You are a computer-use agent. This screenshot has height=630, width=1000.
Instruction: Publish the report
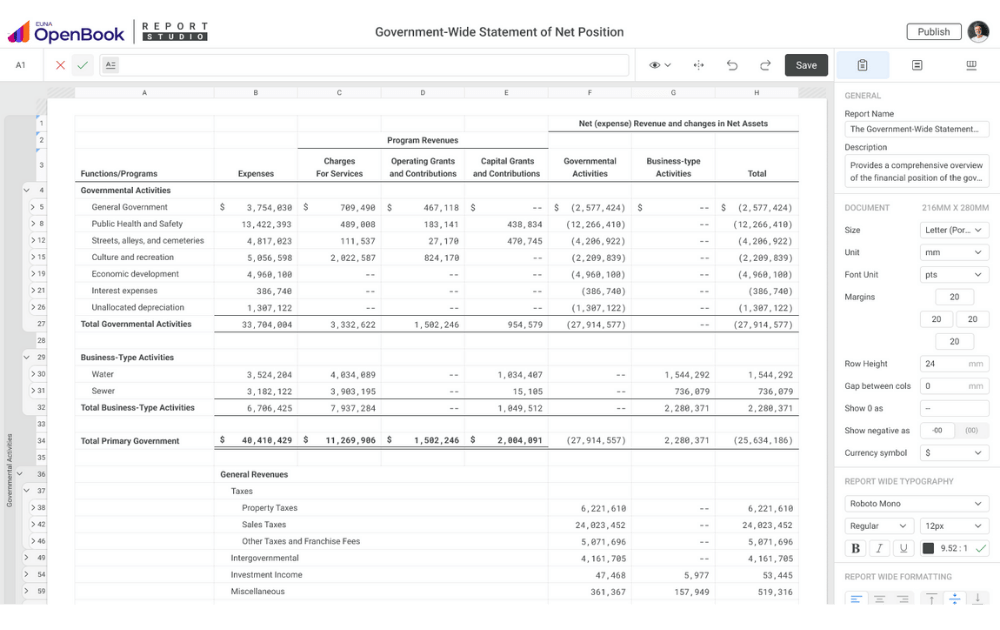pos(934,32)
